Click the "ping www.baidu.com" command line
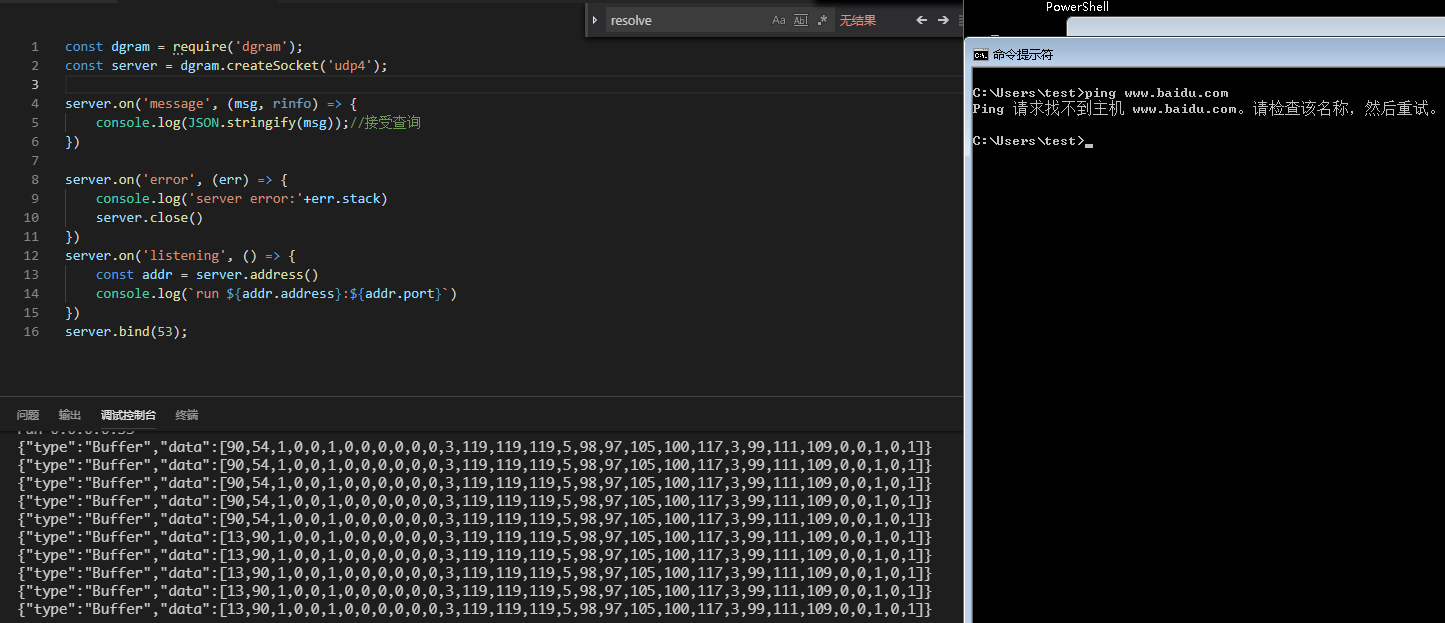The height and width of the screenshot is (623, 1445). tap(1100, 93)
